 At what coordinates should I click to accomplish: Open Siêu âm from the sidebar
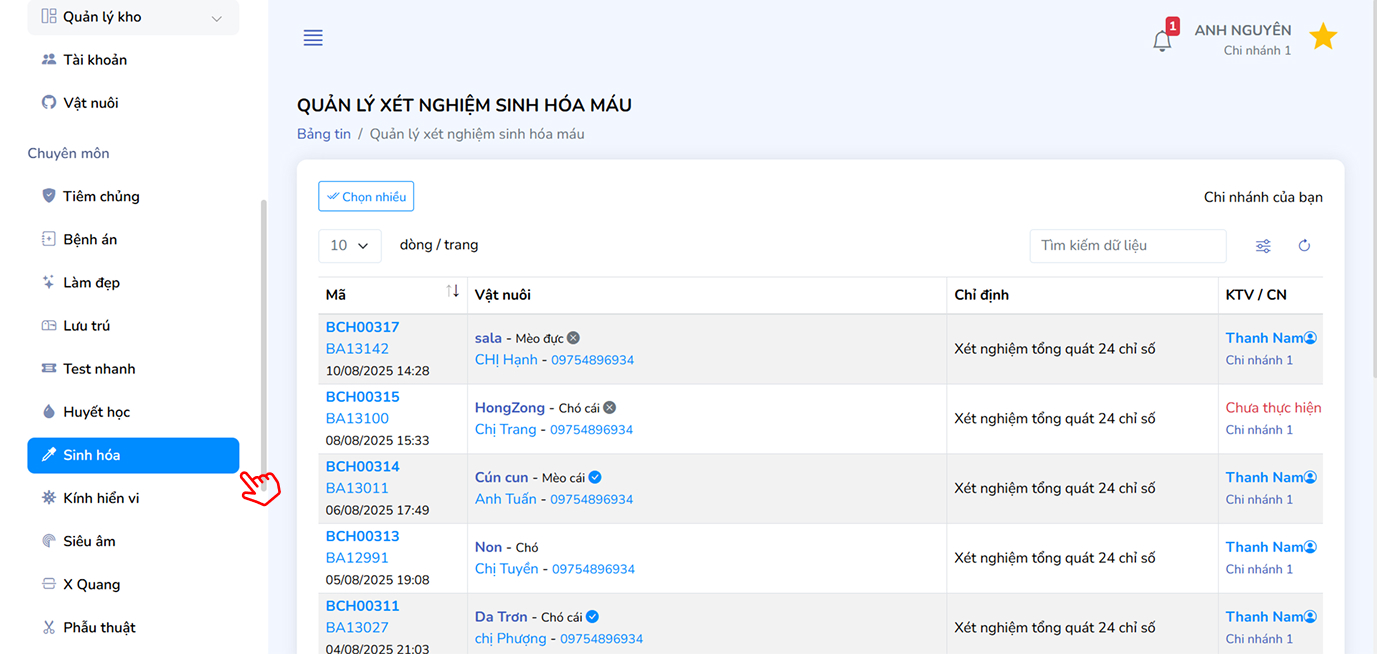pos(89,541)
